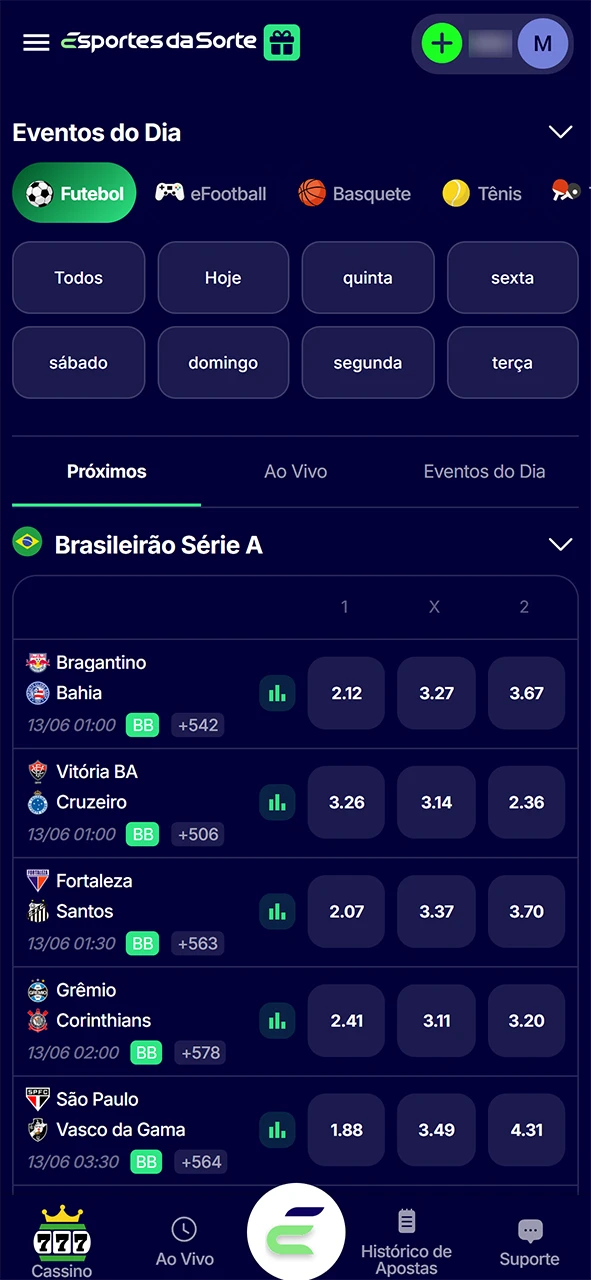591x1280 pixels.
Task: Open the profile avatar M
Action: click(x=543, y=43)
